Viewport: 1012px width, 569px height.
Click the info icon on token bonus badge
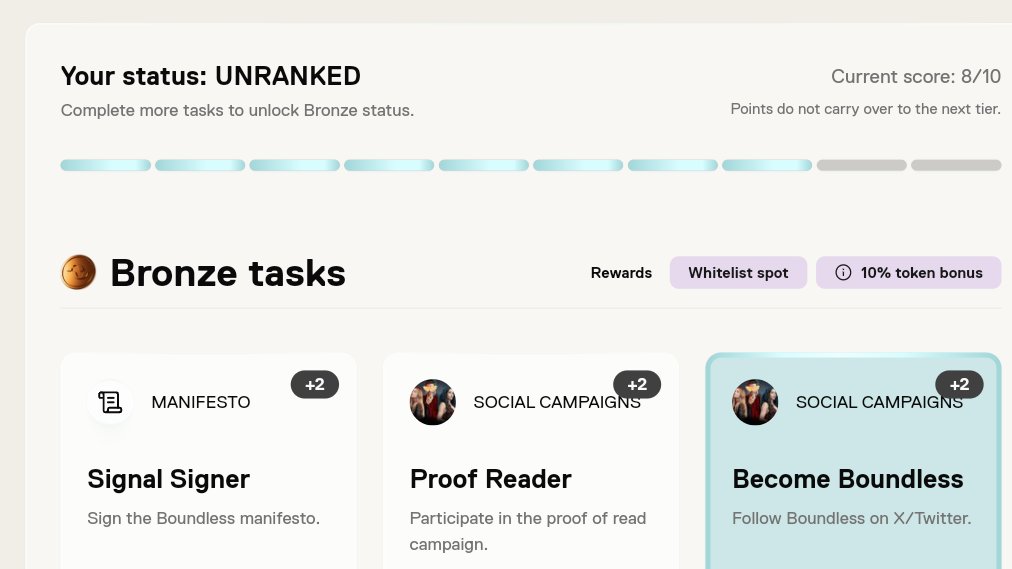coord(843,272)
